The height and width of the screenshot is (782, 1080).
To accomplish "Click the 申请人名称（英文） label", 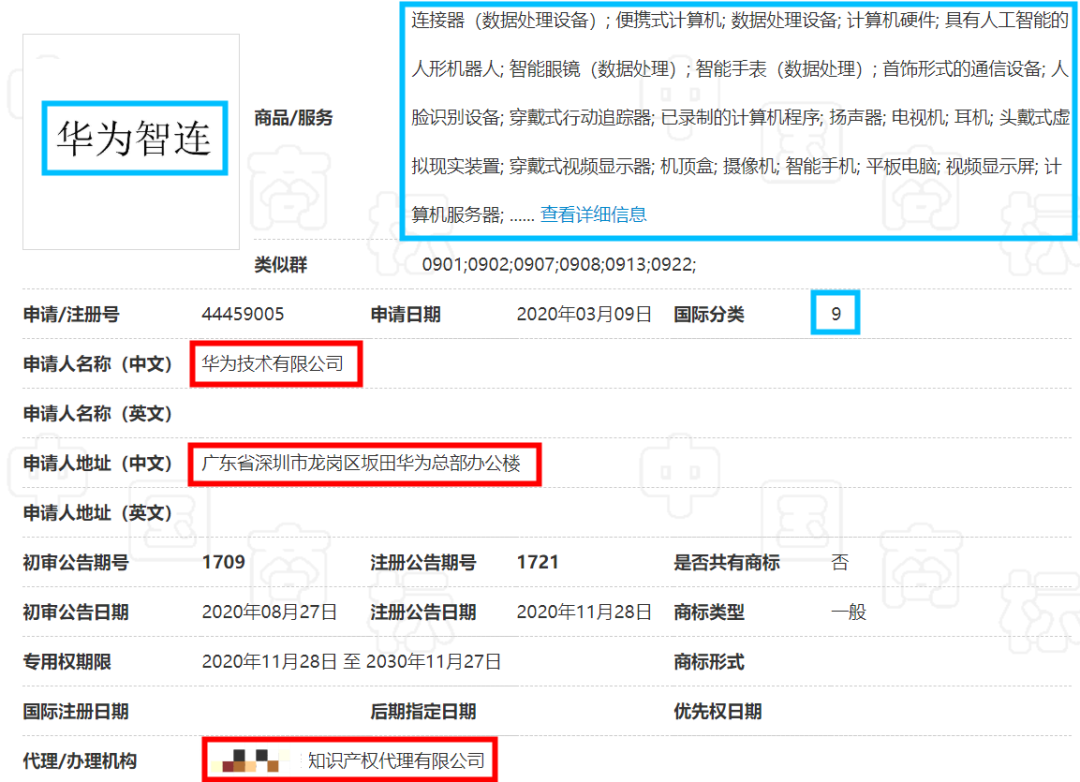I will [97, 413].
